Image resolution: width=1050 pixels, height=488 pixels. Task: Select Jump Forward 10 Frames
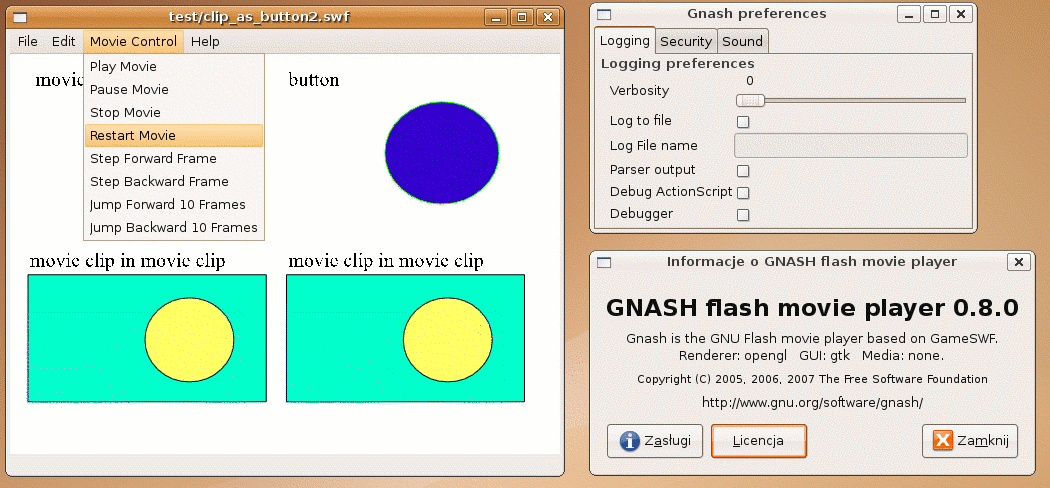coord(173,204)
